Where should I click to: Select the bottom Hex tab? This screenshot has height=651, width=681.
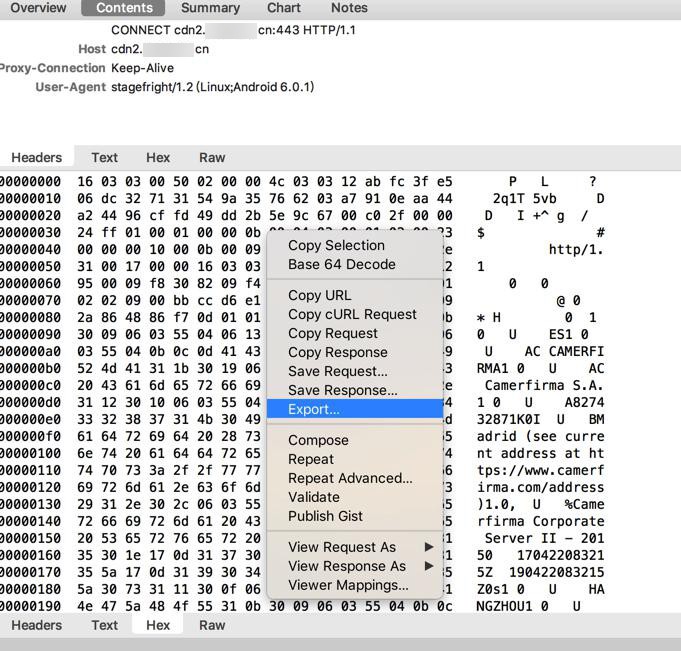point(158,625)
